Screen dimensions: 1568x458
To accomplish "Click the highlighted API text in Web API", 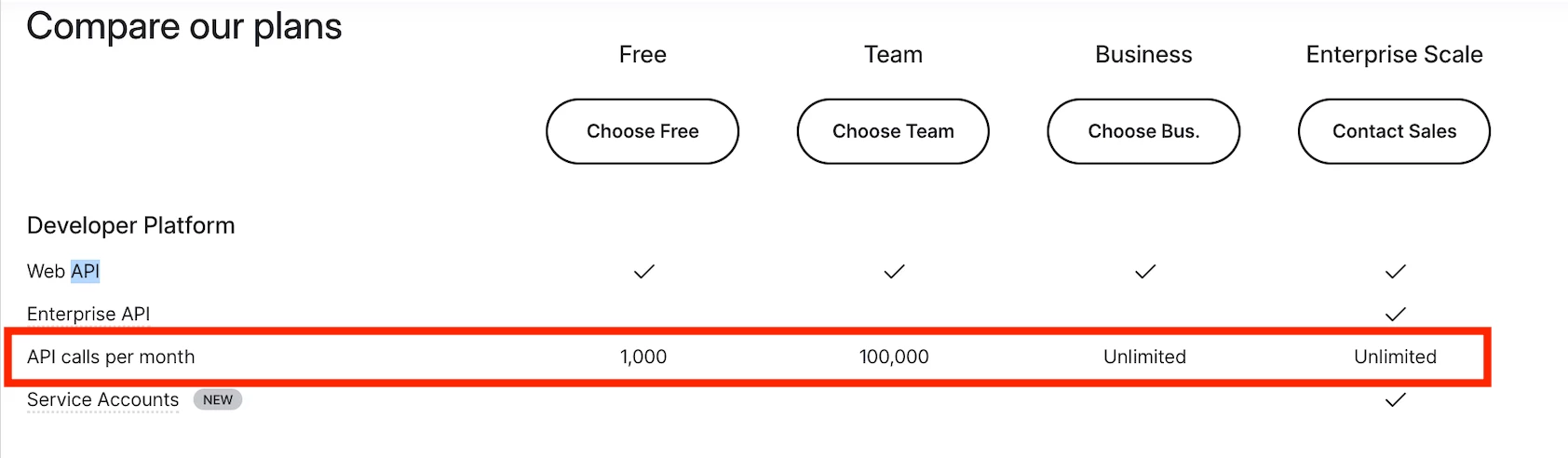I will (85, 271).
